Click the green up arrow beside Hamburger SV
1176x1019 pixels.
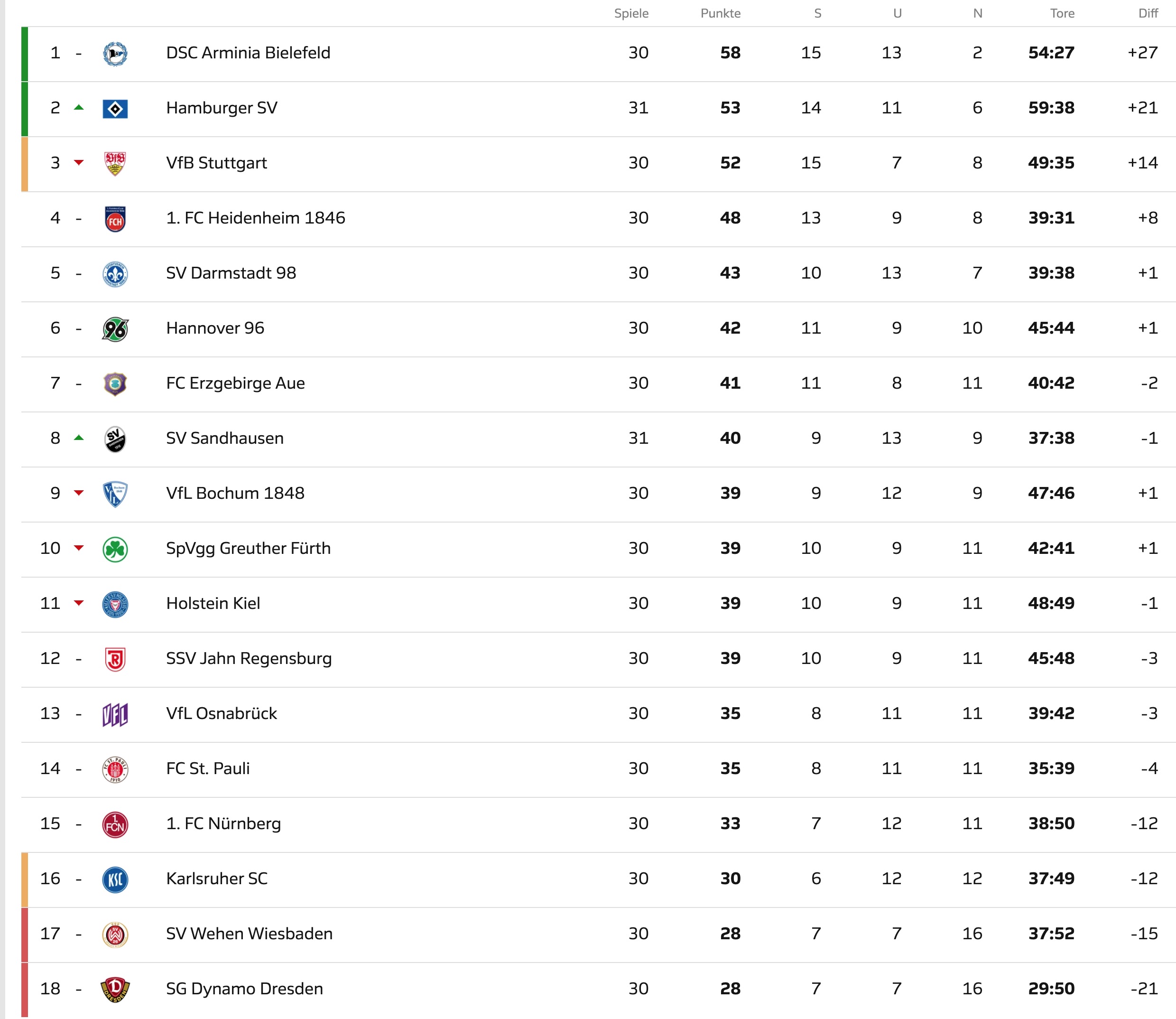(x=79, y=107)
